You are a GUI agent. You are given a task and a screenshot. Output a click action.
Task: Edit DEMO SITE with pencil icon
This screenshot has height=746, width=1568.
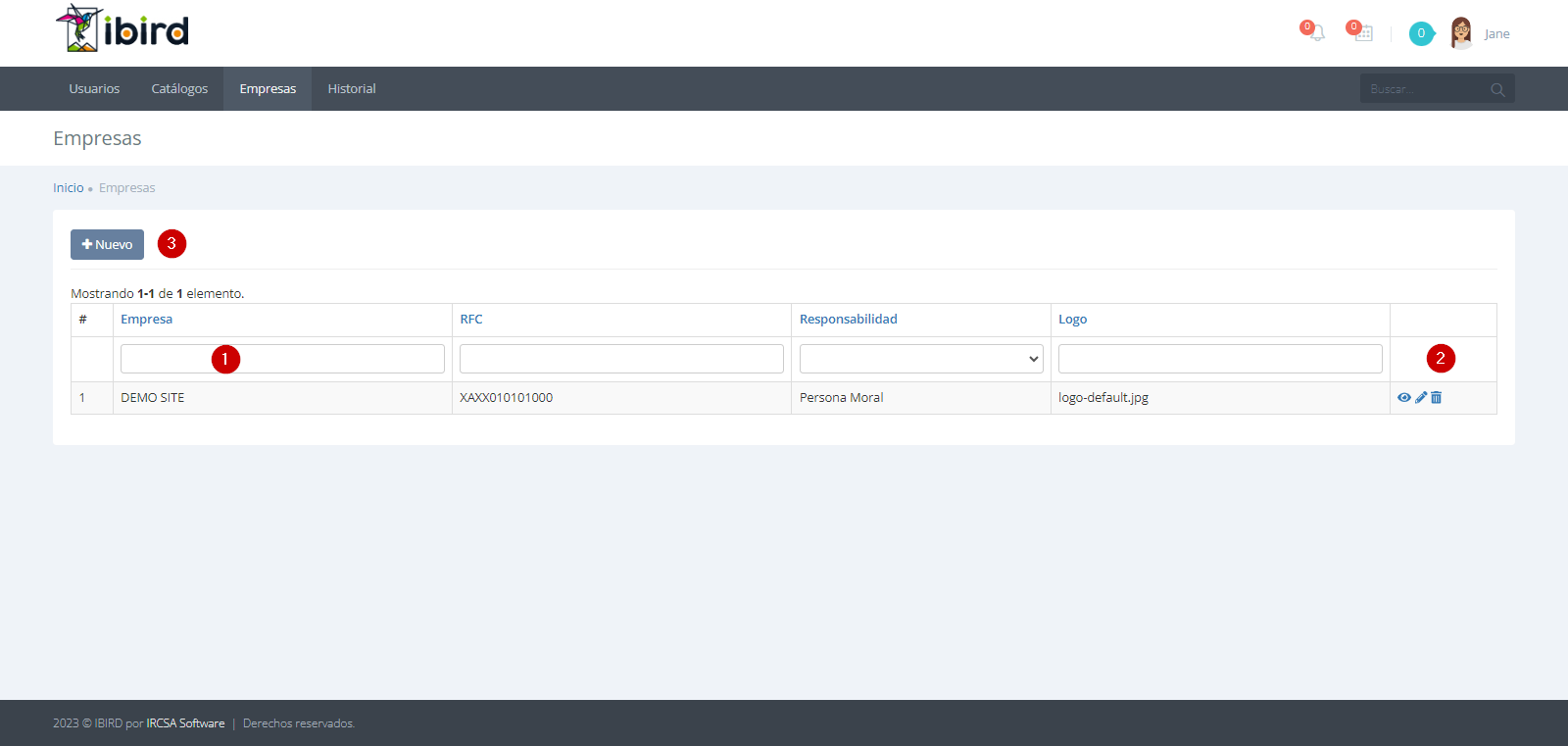pyautogui.click(x=1421, y=398)
